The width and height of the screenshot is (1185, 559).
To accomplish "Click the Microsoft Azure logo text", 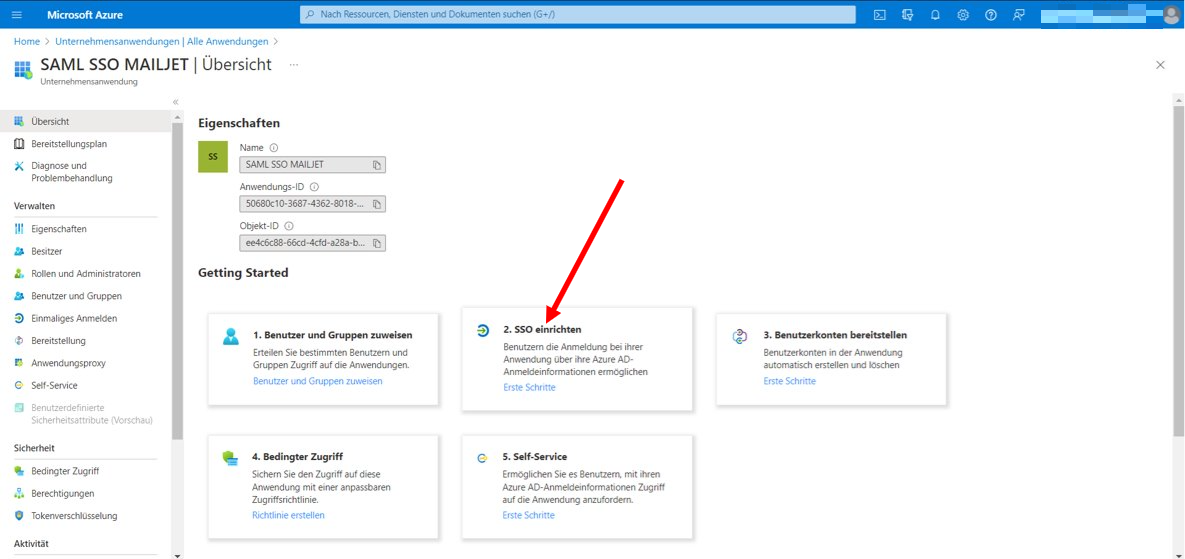I will click(85, 15).
